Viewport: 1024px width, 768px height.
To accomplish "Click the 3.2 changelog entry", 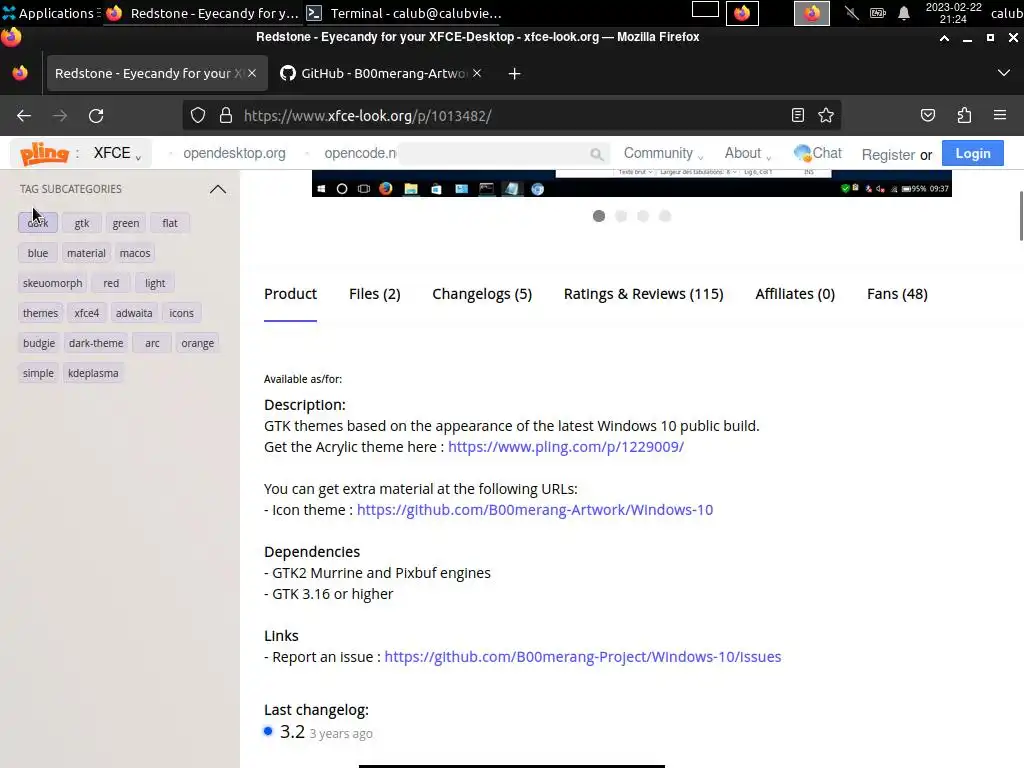I will [293, 732].
